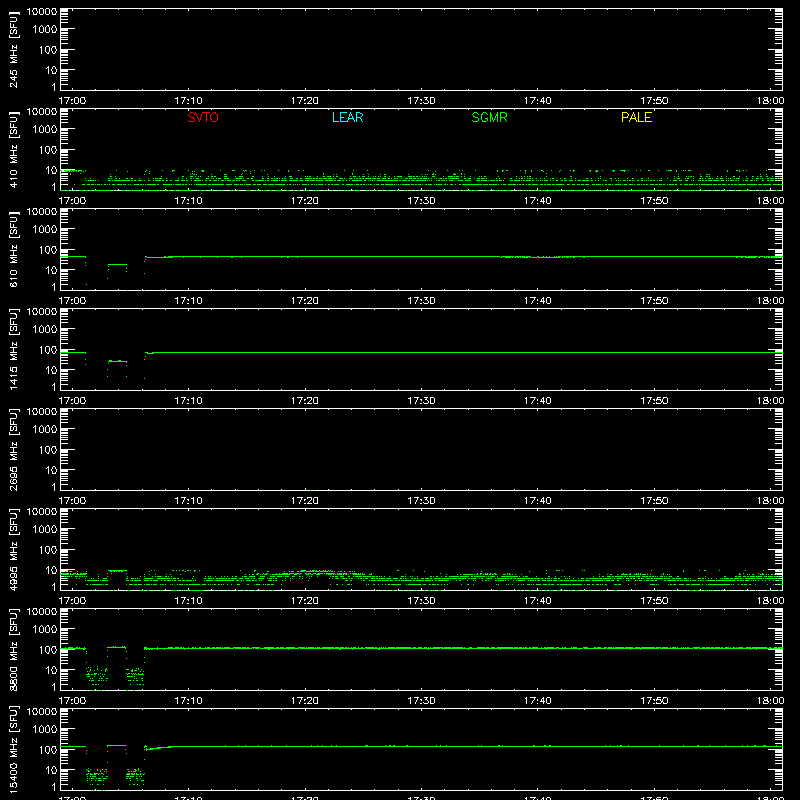Click 17:30 tick below the 245 MHz panel
The height and width of the screenshot is (800, 800).
point(421,101)
